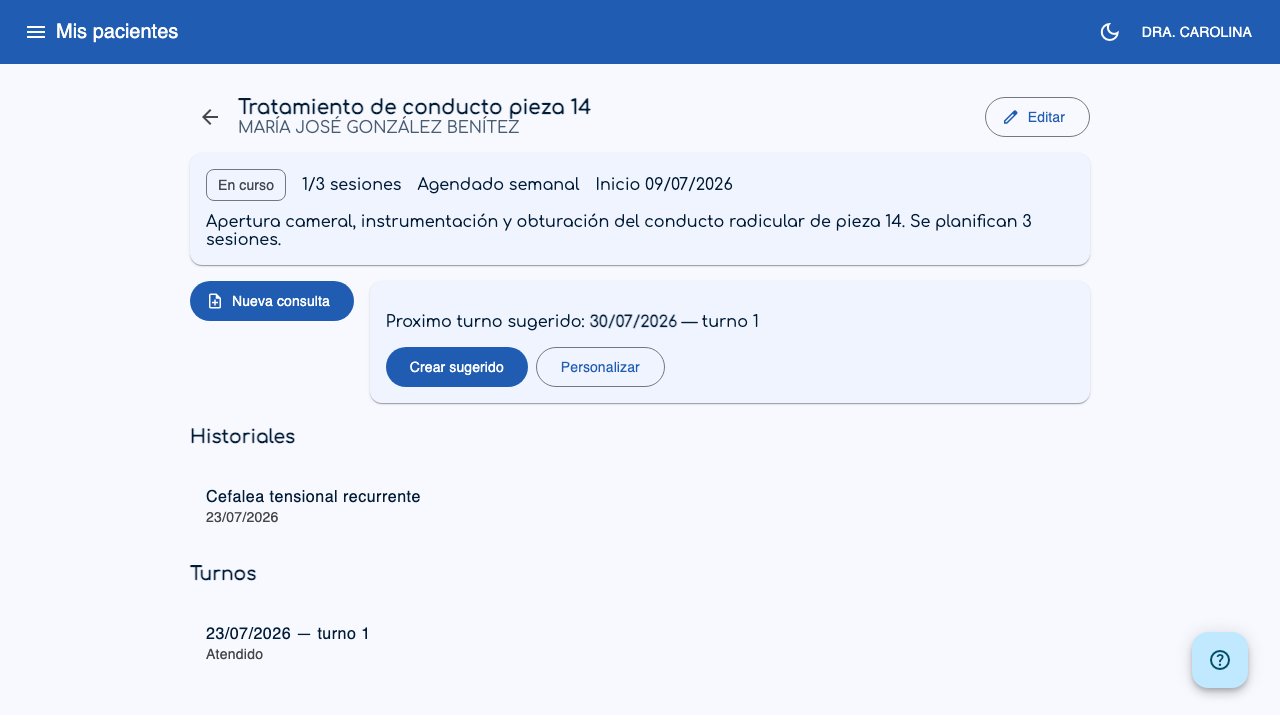Click the Personalizar button

pos(600,367)
